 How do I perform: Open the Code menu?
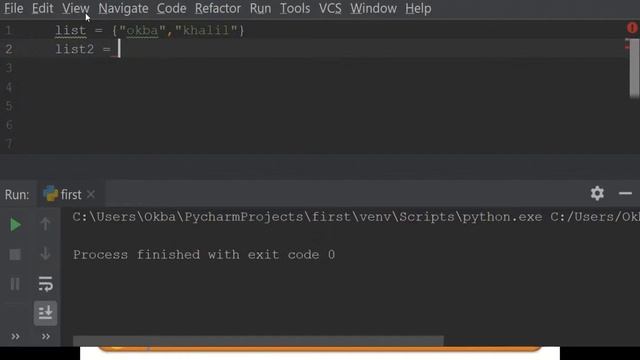(x=171, y=8)
